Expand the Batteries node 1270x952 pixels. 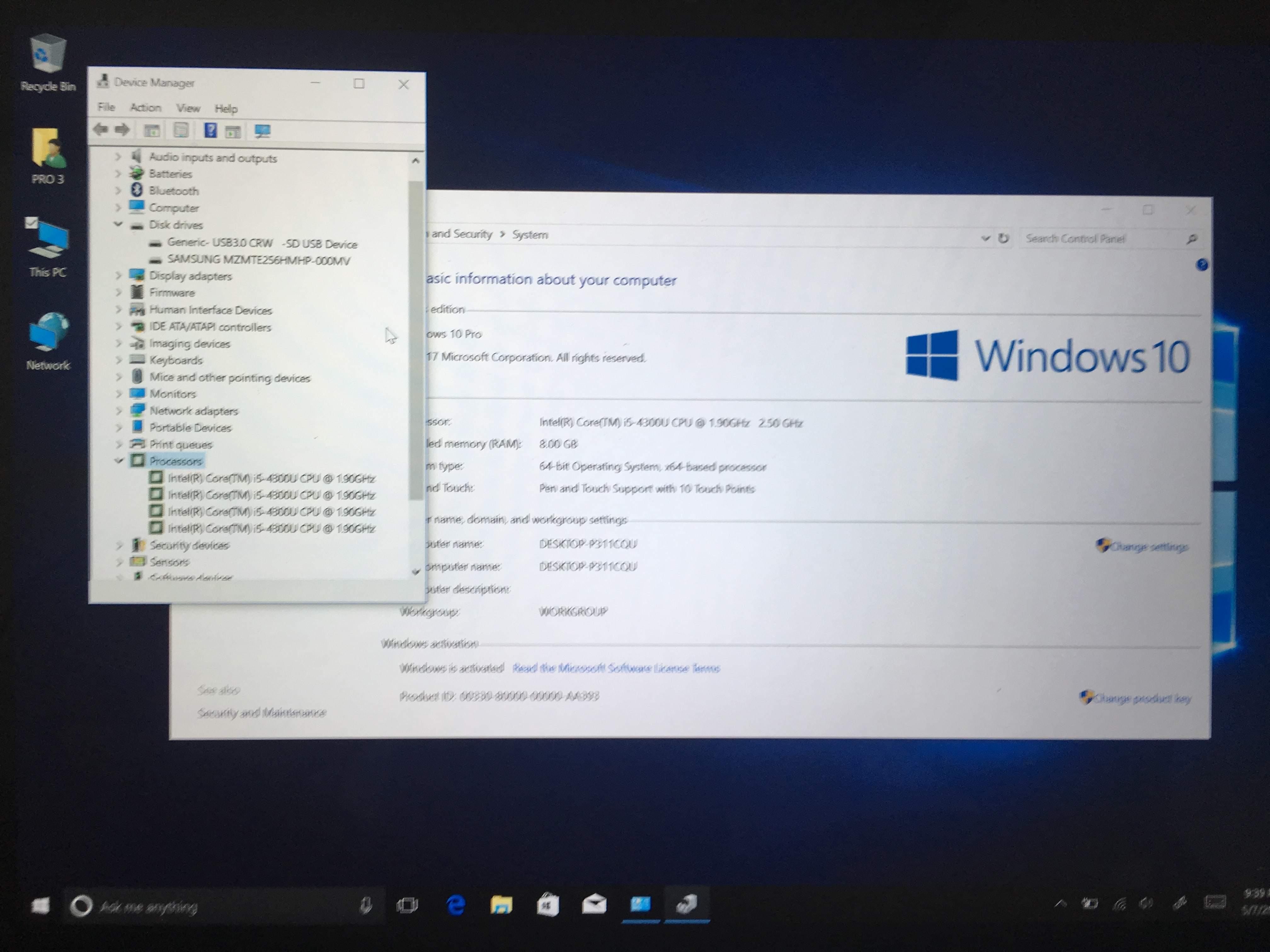coord(118,173)
